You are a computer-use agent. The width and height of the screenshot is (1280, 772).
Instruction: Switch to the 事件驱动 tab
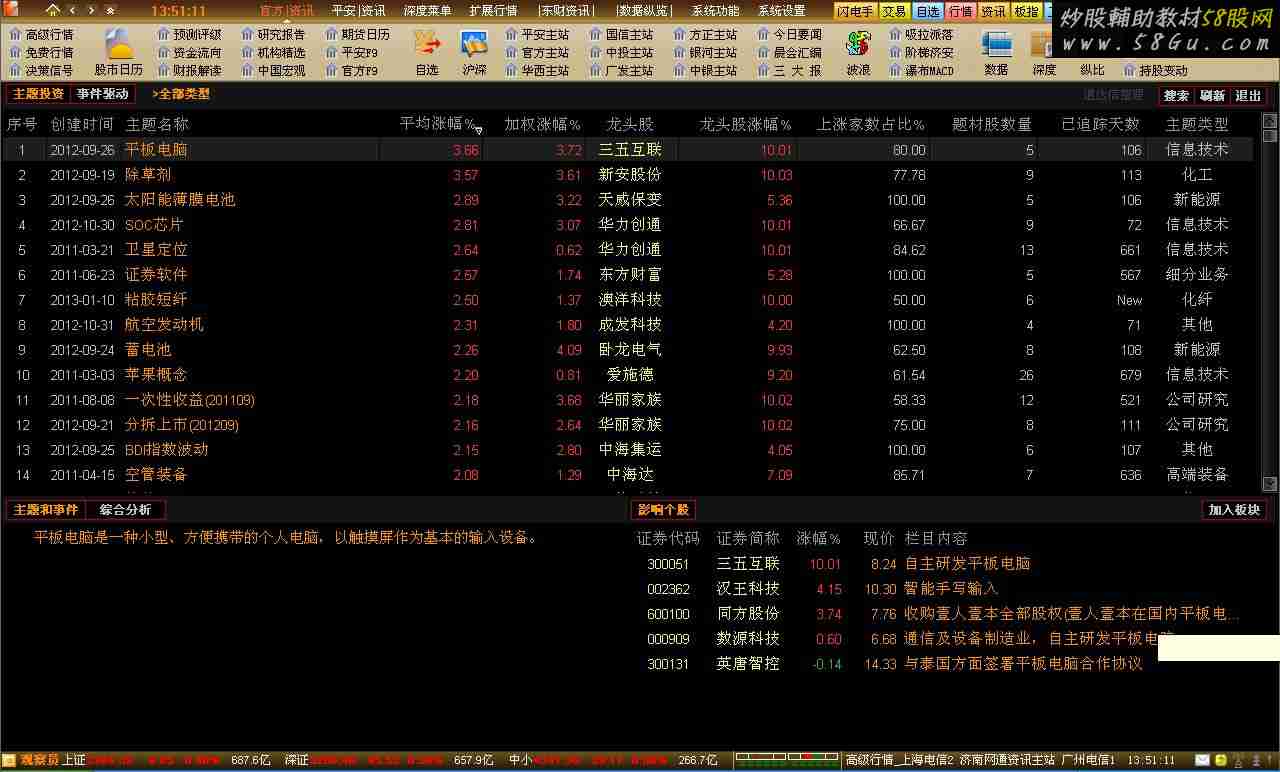pyautogui.click(x=103, y=94)
